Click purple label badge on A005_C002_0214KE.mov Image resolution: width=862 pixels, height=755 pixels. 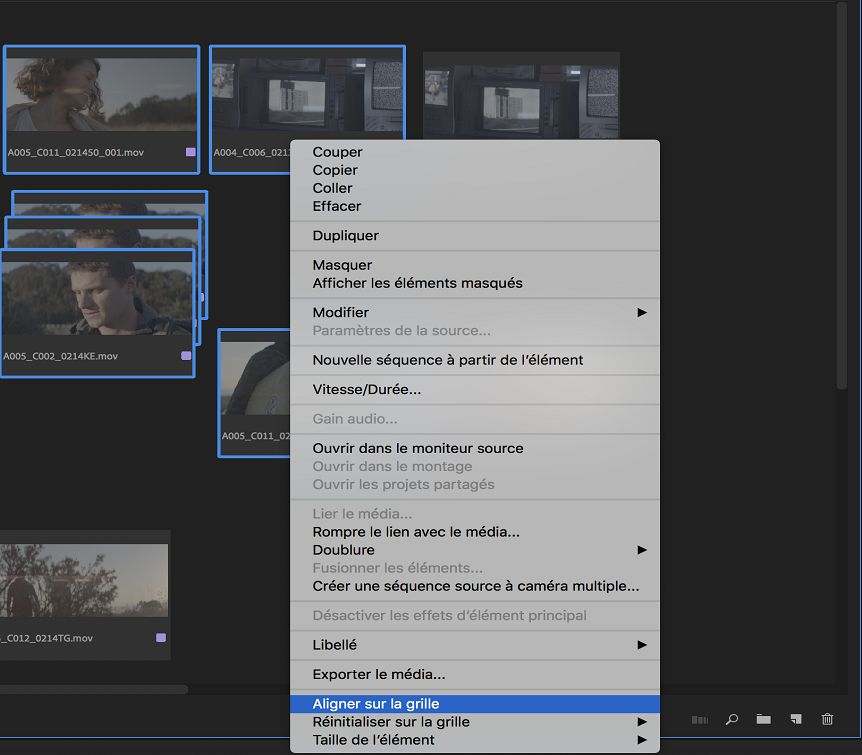click(185, 356)
